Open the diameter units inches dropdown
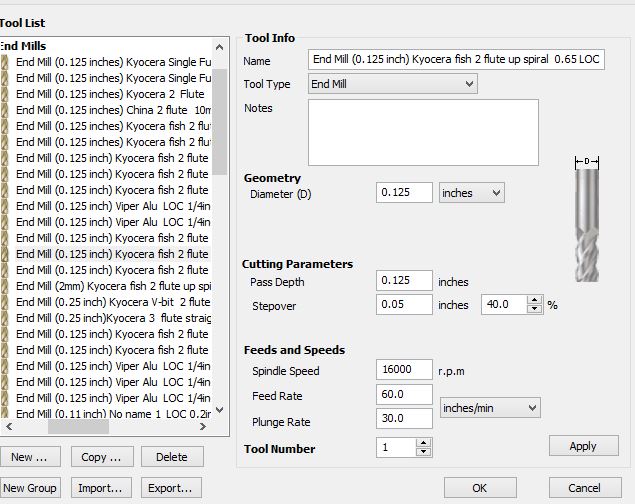This screenshot has width=635, height=504. [x=471, y=192]
